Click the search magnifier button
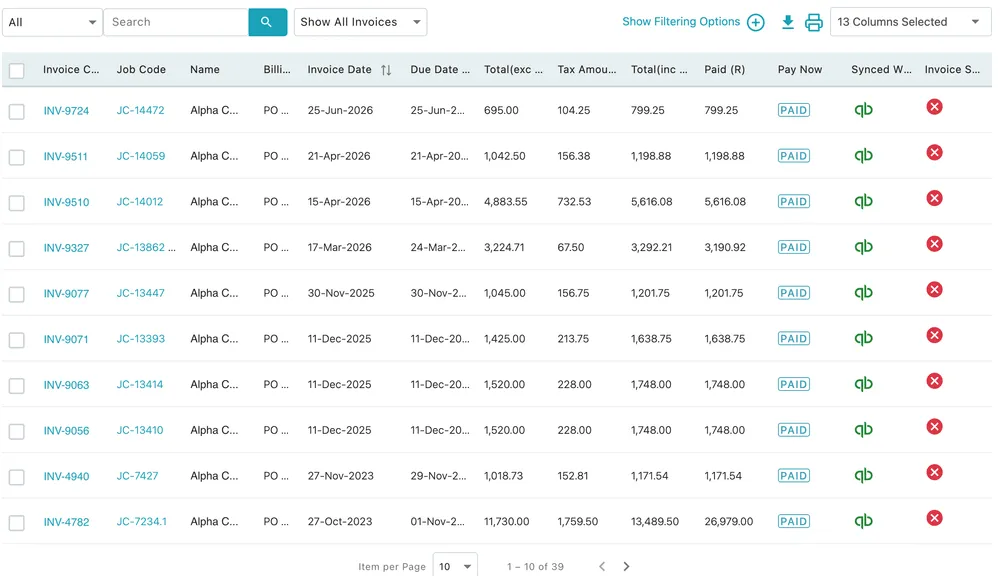Screen dimensions: 1000x576 [x=267, y=22]
